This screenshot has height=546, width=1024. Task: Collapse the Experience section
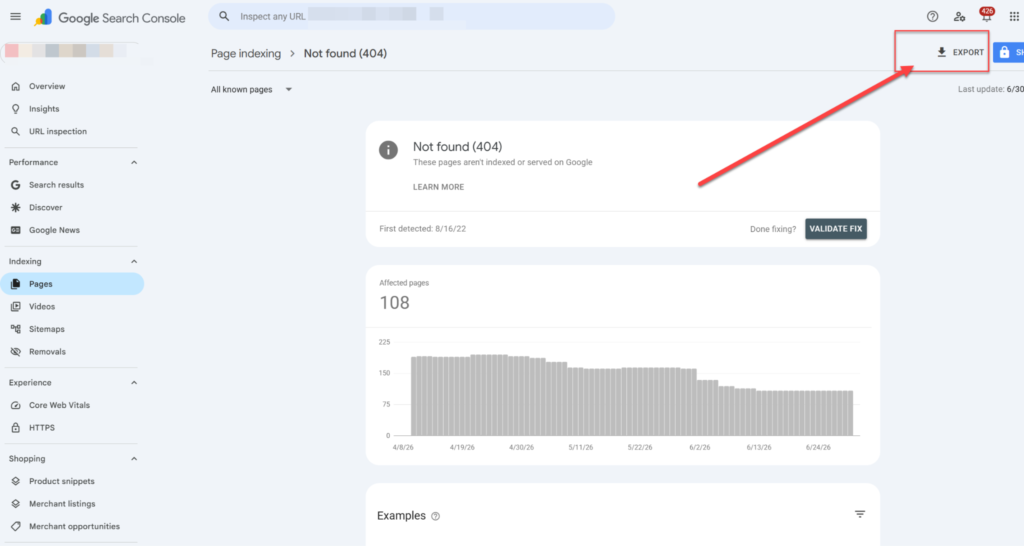[134, 383]
